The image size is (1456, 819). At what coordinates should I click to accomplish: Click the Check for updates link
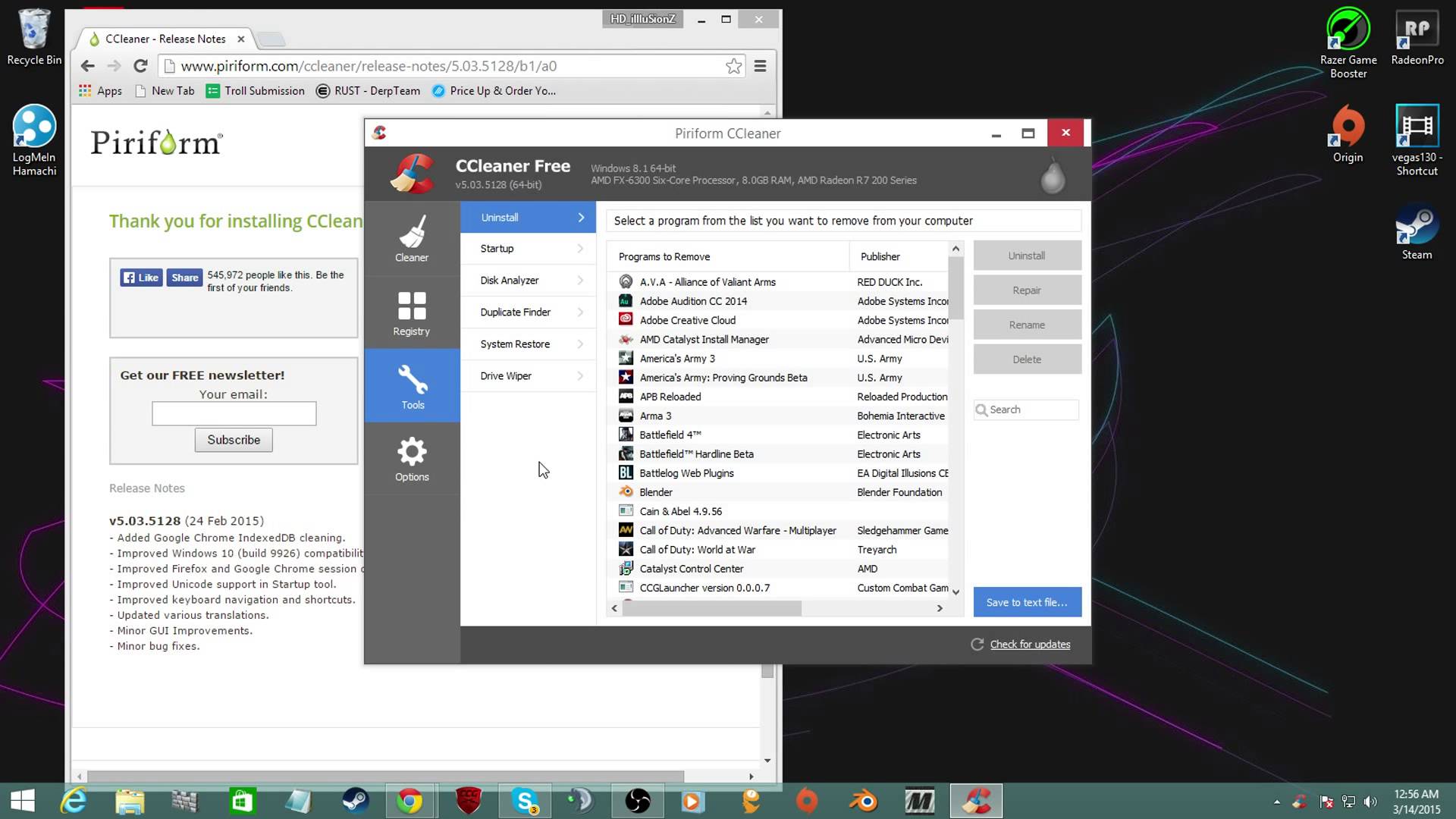click(x=1030, y=645)
